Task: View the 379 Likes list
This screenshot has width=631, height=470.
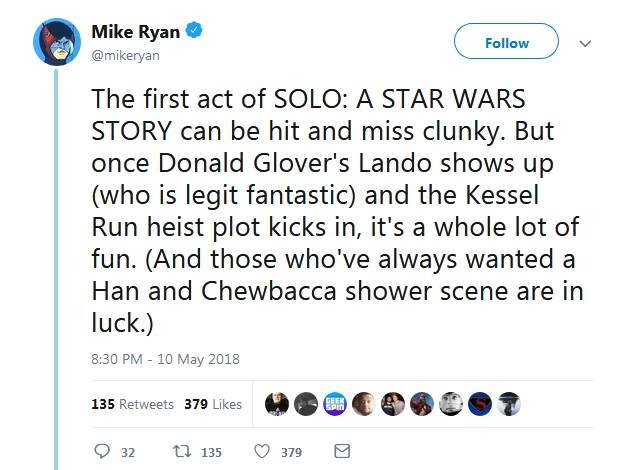Action: point(213,404)
